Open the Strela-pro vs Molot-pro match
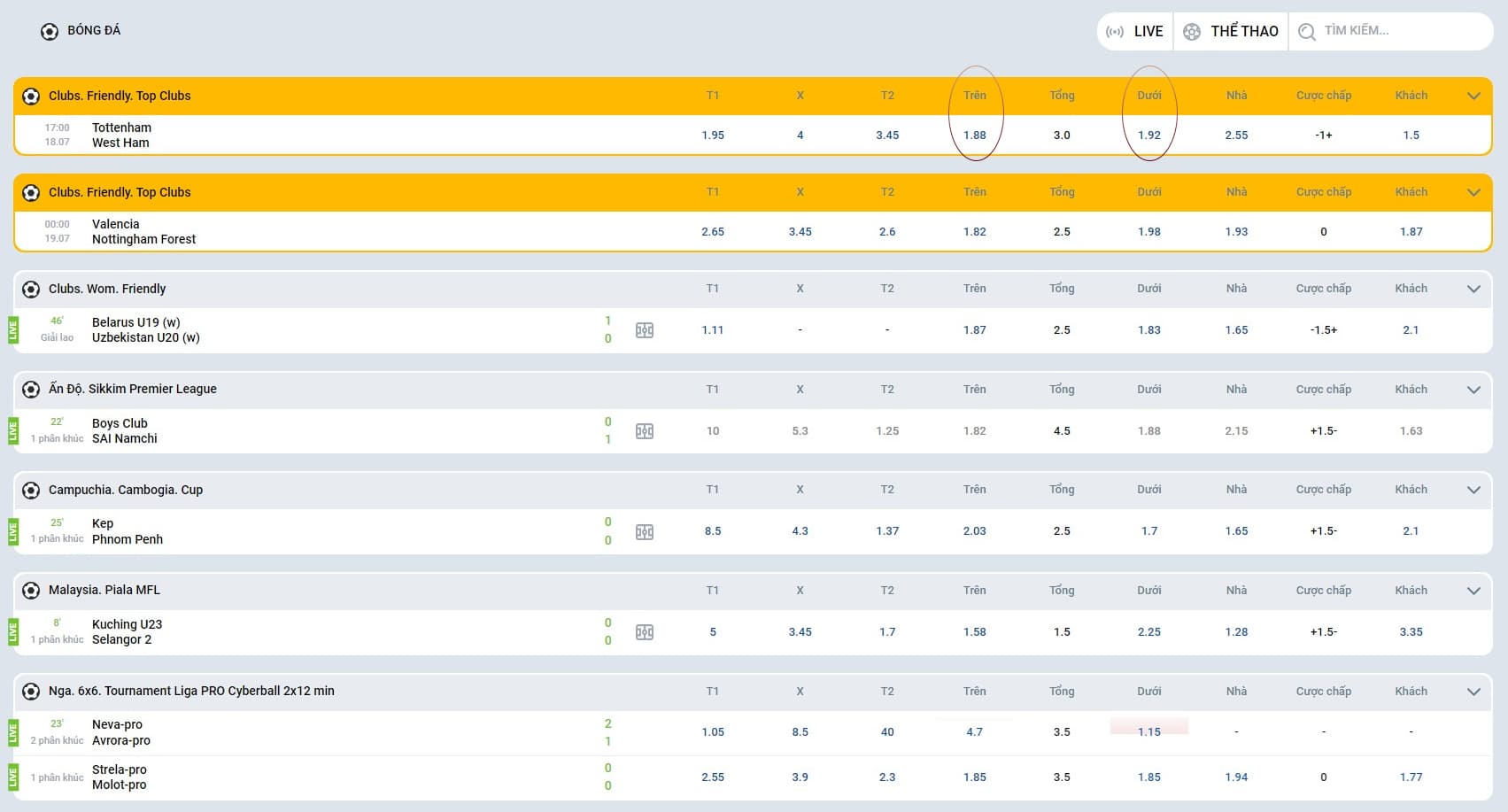This screenshot has width=1508, height=812. coord(120,777)
